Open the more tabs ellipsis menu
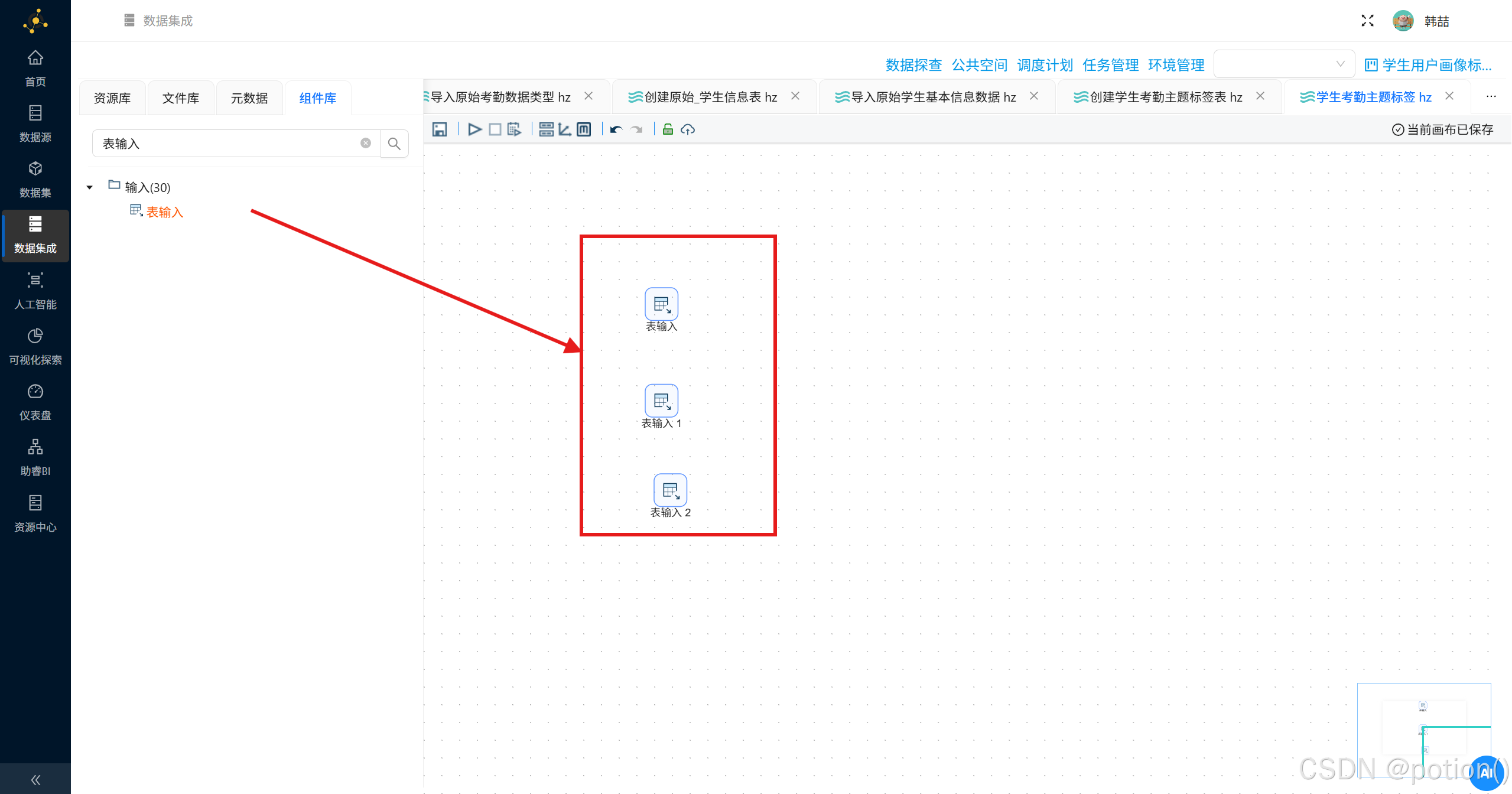1512x794 pixels. pos(1491,96)
